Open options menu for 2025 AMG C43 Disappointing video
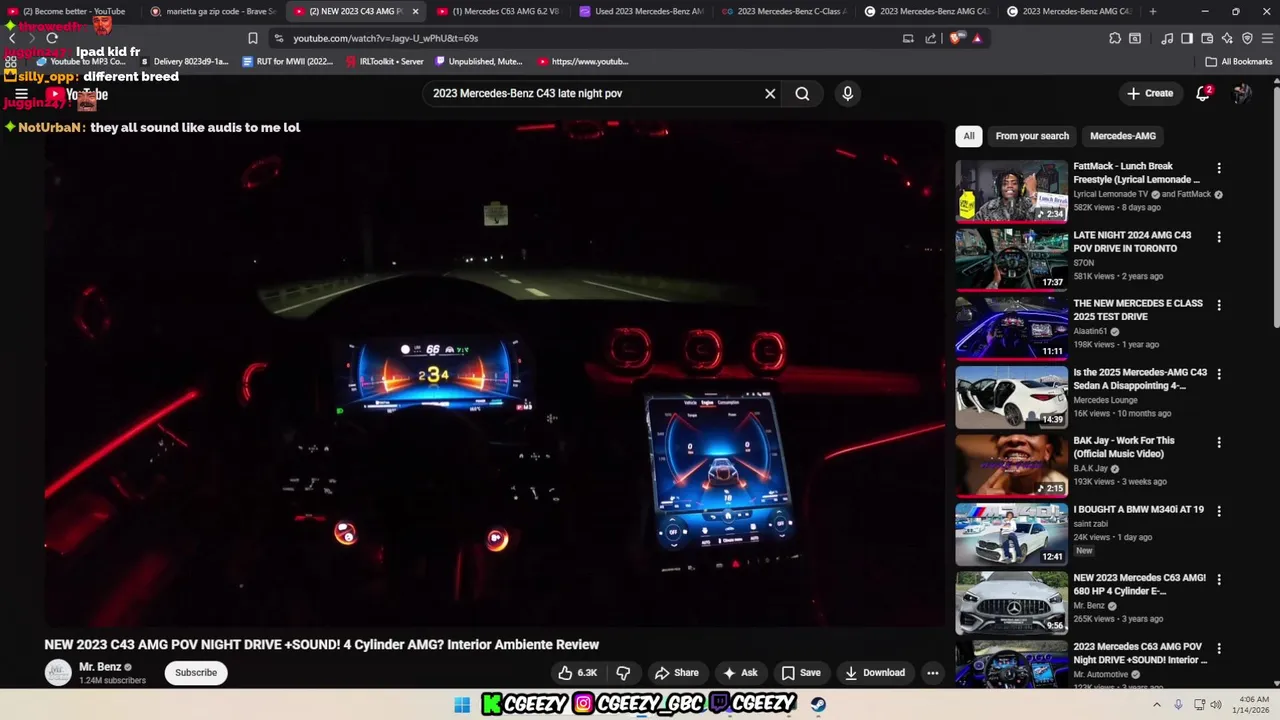The height and width of the screenshot is (720, 1280). [x=1218, y=374]
